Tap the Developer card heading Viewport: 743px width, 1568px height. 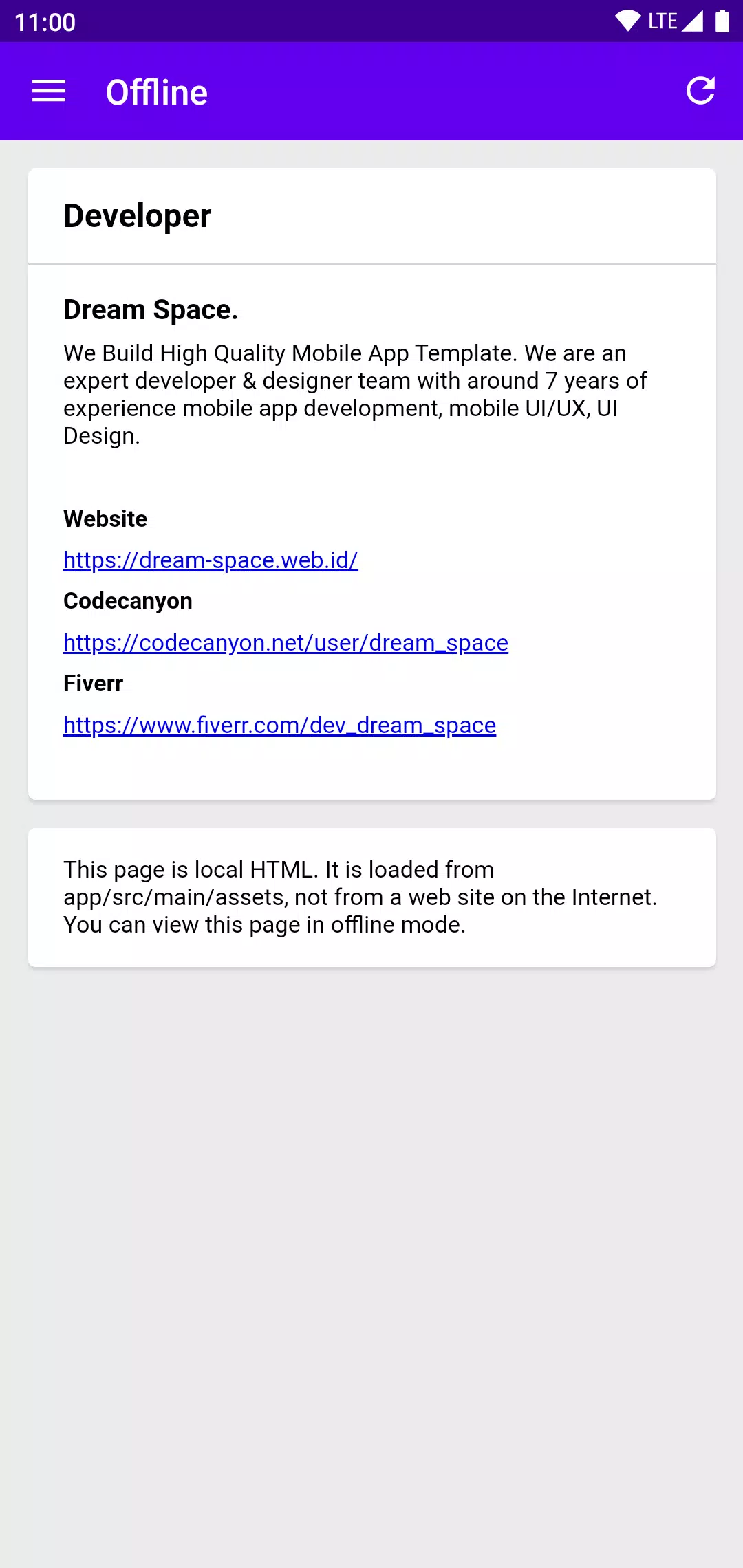coord(138,216)
